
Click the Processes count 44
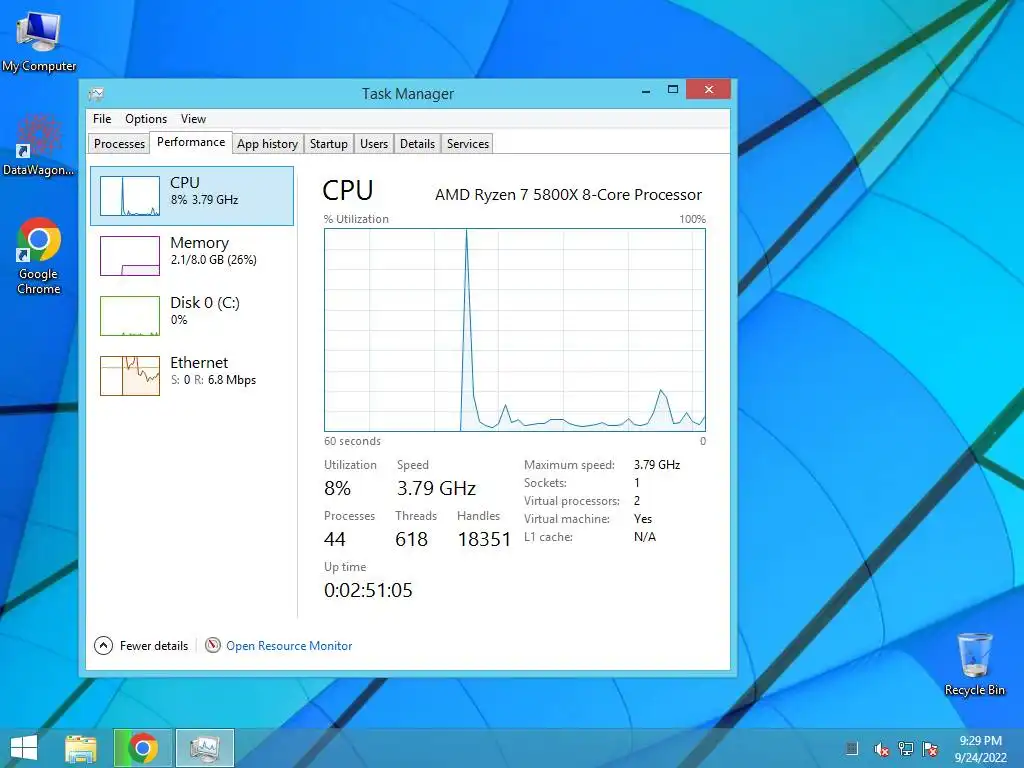click(334, 539)
